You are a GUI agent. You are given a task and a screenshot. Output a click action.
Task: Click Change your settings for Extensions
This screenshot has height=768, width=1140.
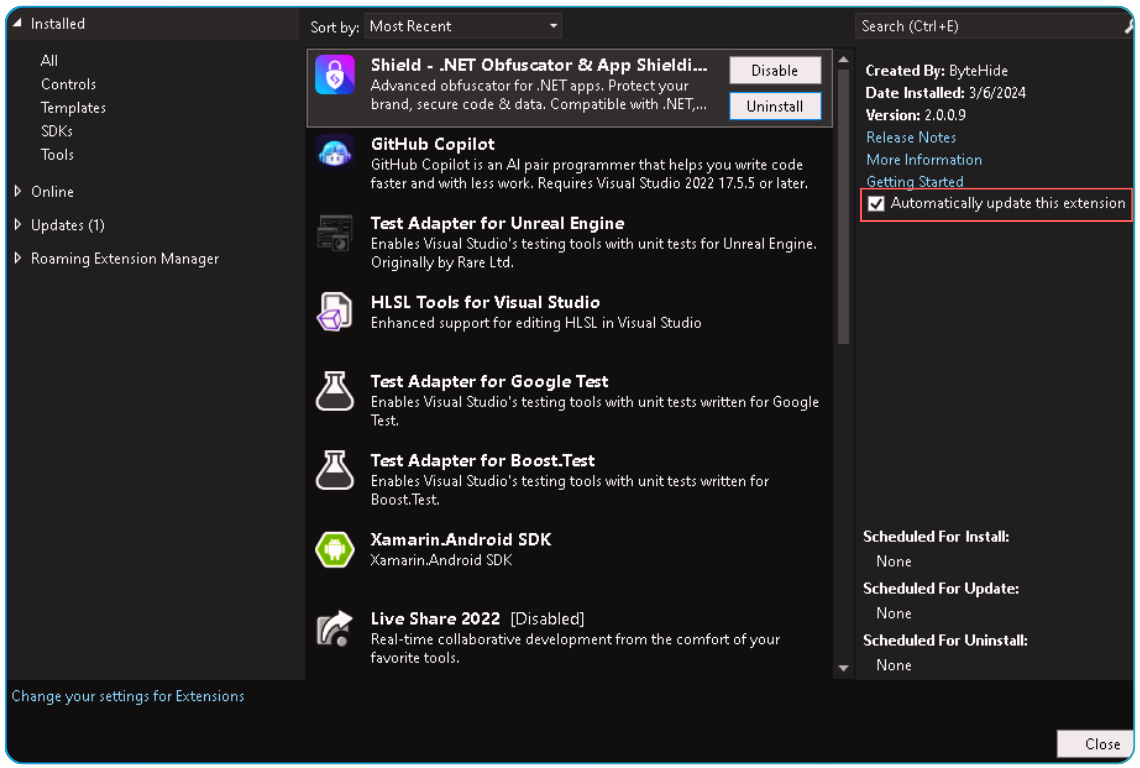[x=128, y=696]
